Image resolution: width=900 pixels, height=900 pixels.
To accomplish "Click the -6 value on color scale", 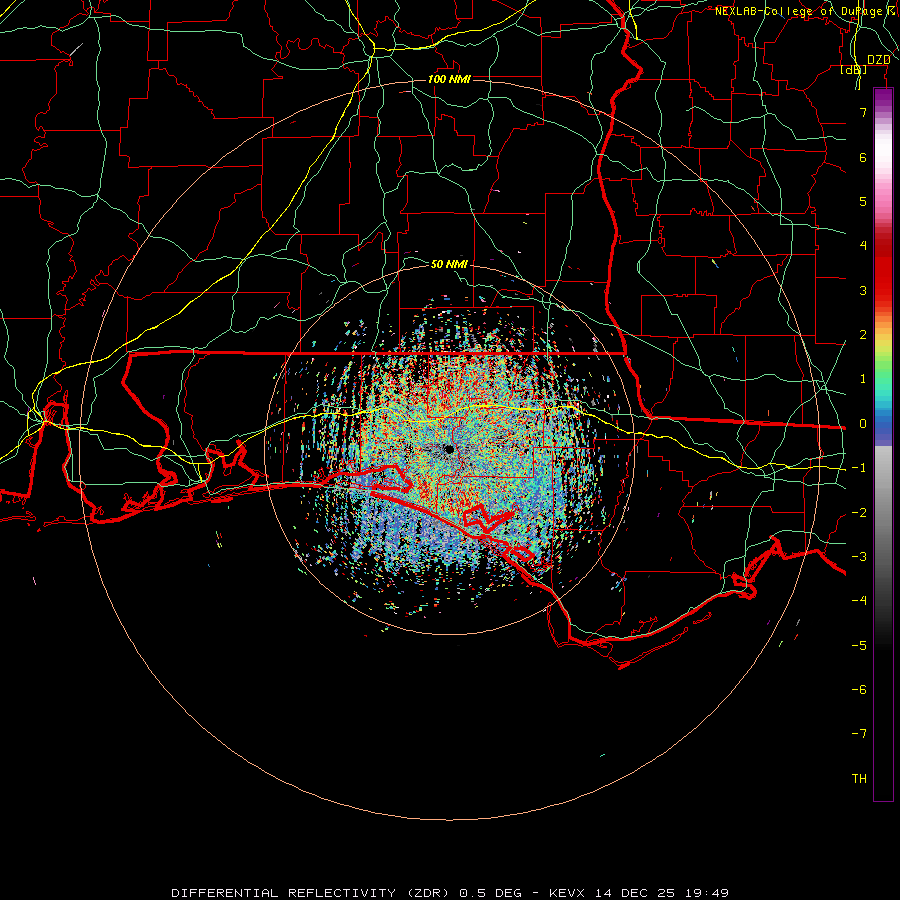I will (x=859, y=690).
